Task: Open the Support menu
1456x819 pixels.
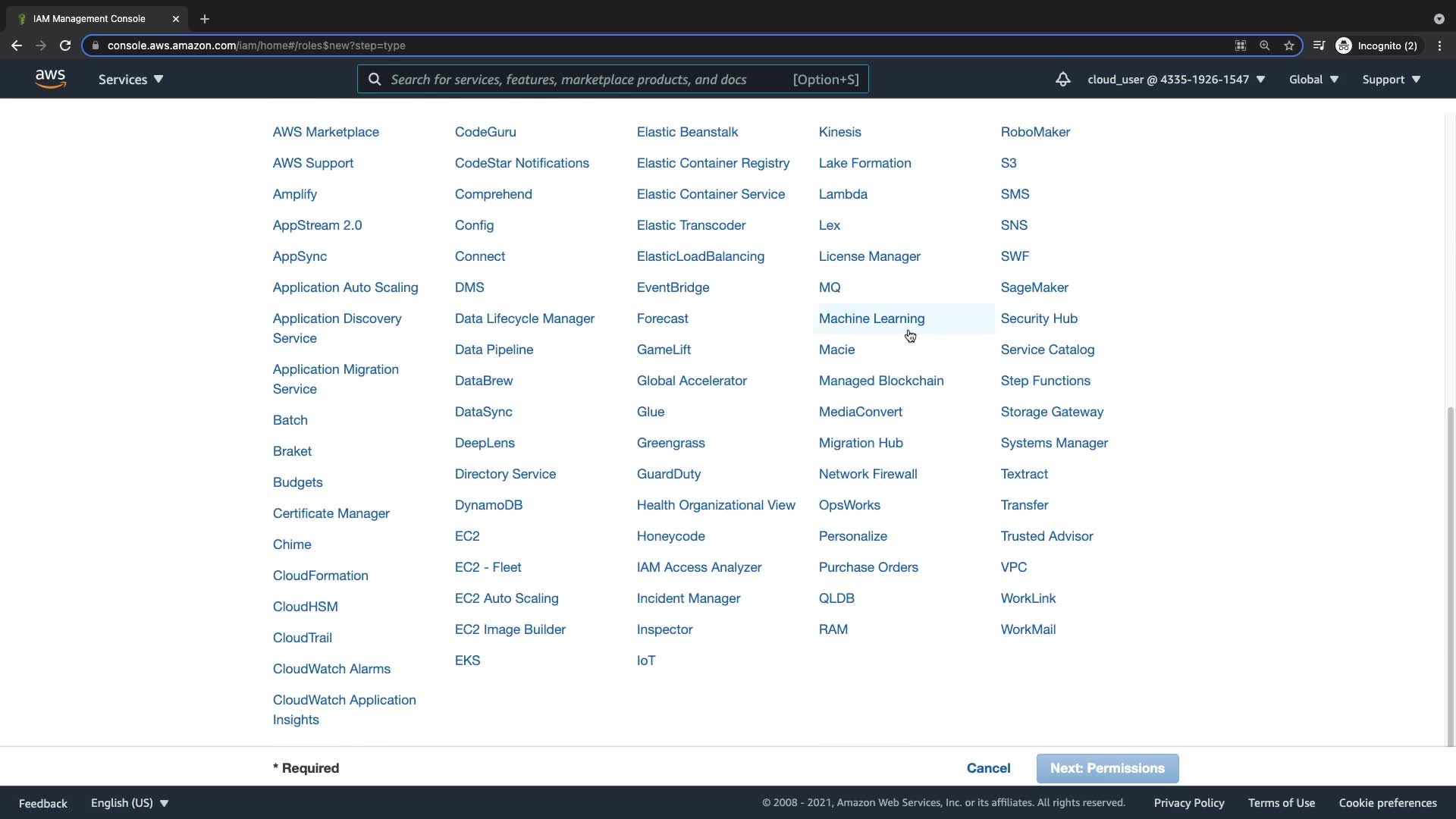Action: click(1391, 79)
